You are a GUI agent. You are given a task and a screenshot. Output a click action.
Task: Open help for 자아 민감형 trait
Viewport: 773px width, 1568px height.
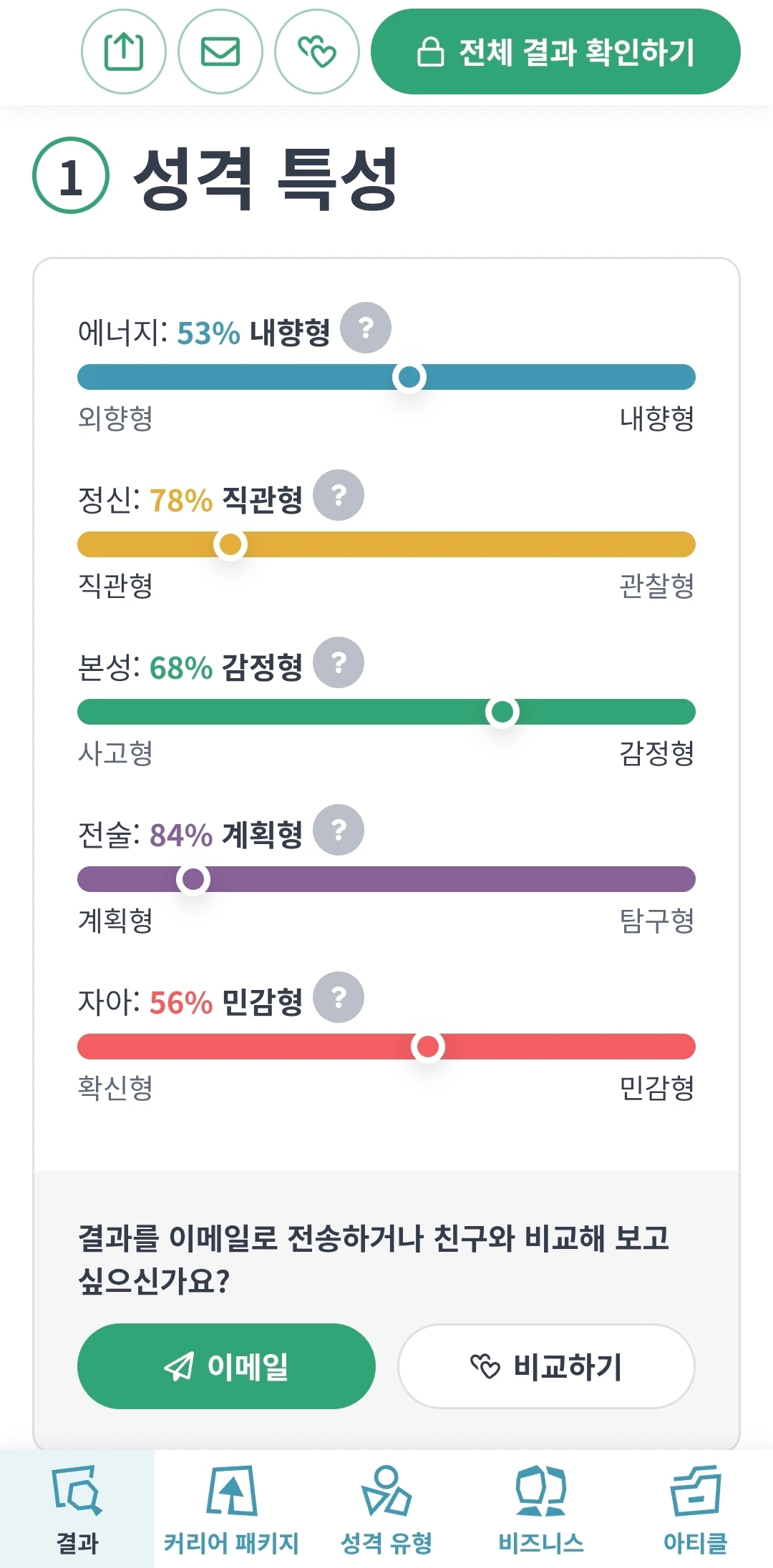(339, 997)
